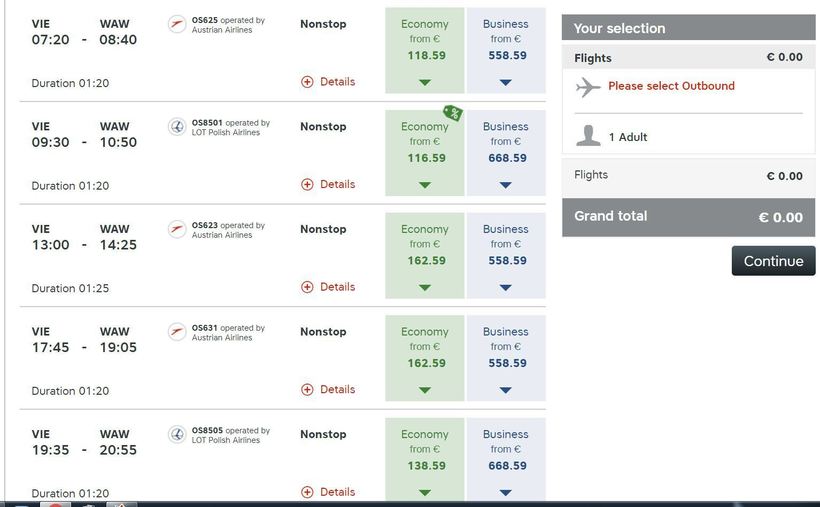Click green discount tag on 116.59 Economy fare
The height and width of the screenshot is (507, 820).
coord(452,113)
